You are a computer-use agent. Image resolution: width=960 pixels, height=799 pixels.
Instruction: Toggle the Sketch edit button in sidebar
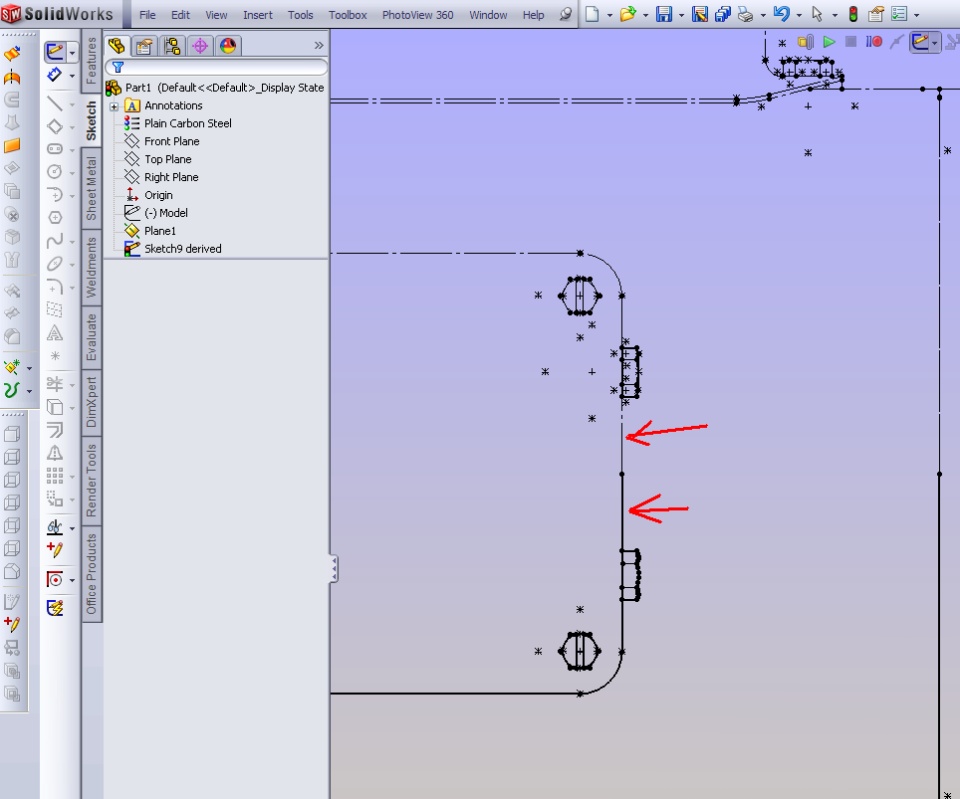click(x=55, y=51)
